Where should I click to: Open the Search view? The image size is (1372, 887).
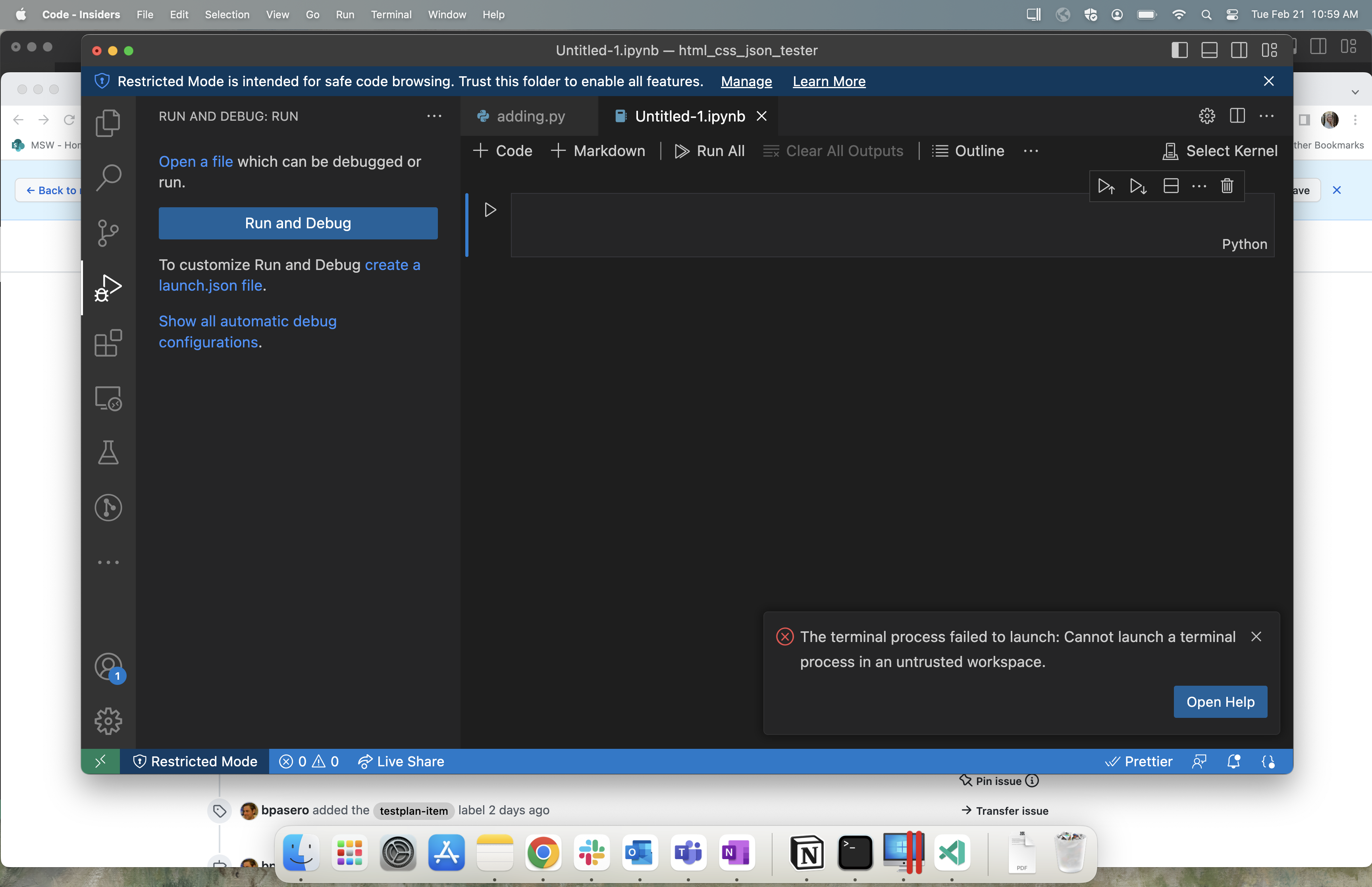pyautogui.click(x=108, y=177)
